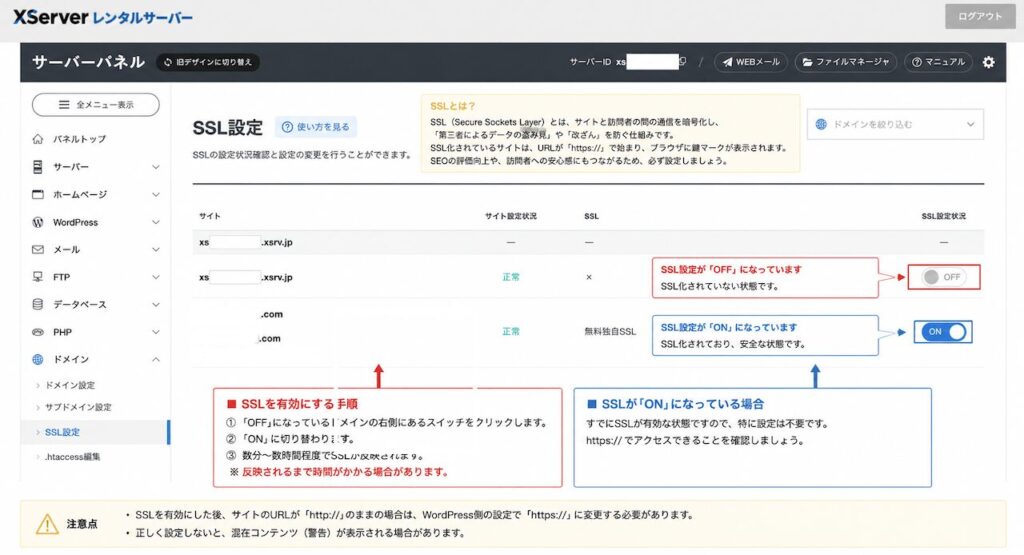Collapse the ドメイン section chevron
The height and width of the screenshot is (555, 1024).
pyautogui.click(x=155, y=359)
